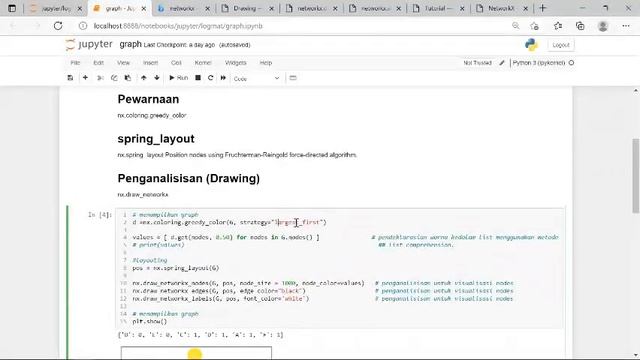Open the Insert menu
Viewport: 640px width, 360px height.
150,63
